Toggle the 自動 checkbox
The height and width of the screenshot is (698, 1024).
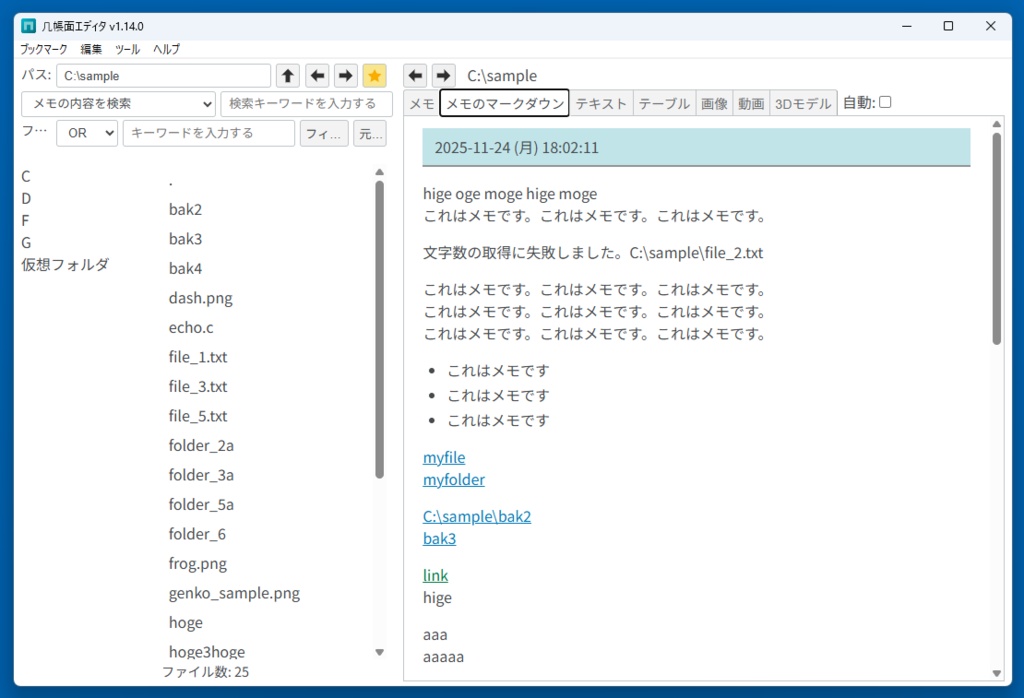[x=885, y=102]
